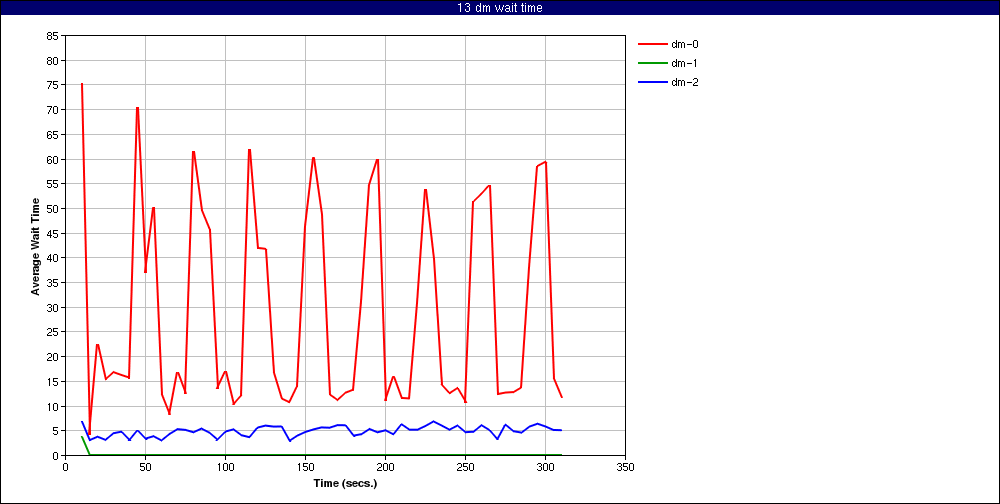Image resolution: width=1000 pixels, height=504 pixels.
Task: Click the blue dm-2 legend line swatch
Action: coord(652,82)
